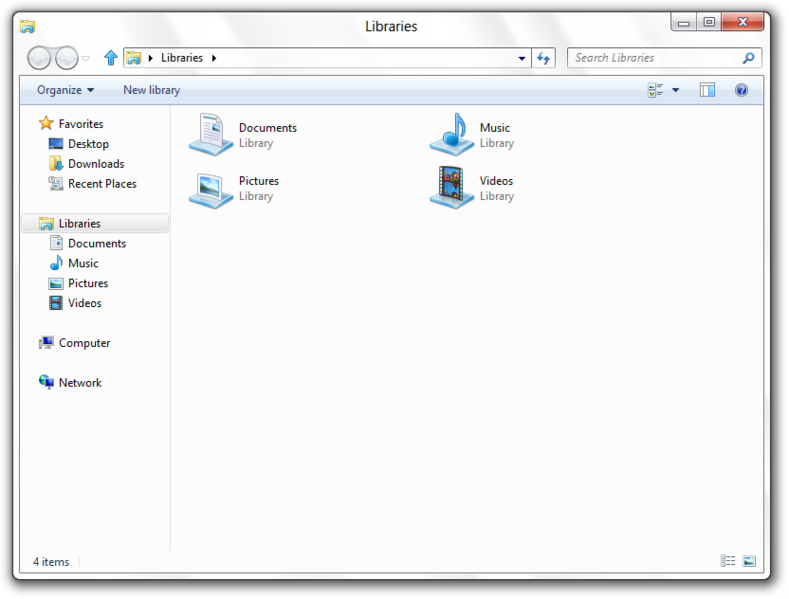Click the window system icon in title bar
The width and height of the screenshot is (789, 599).
pyautogui.click(x=28, y=26)
